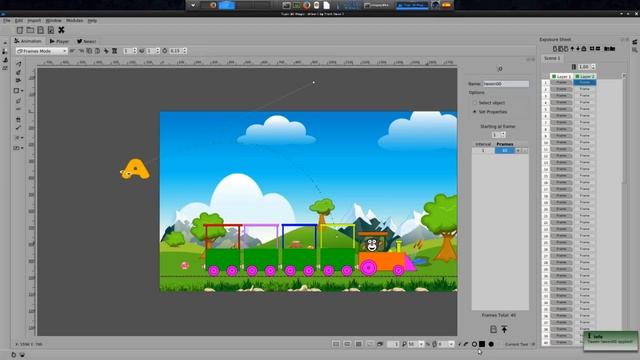Select the Rectangle shape tool
The width and height of the screenshot is (640, 360).
tap(16, 91)
